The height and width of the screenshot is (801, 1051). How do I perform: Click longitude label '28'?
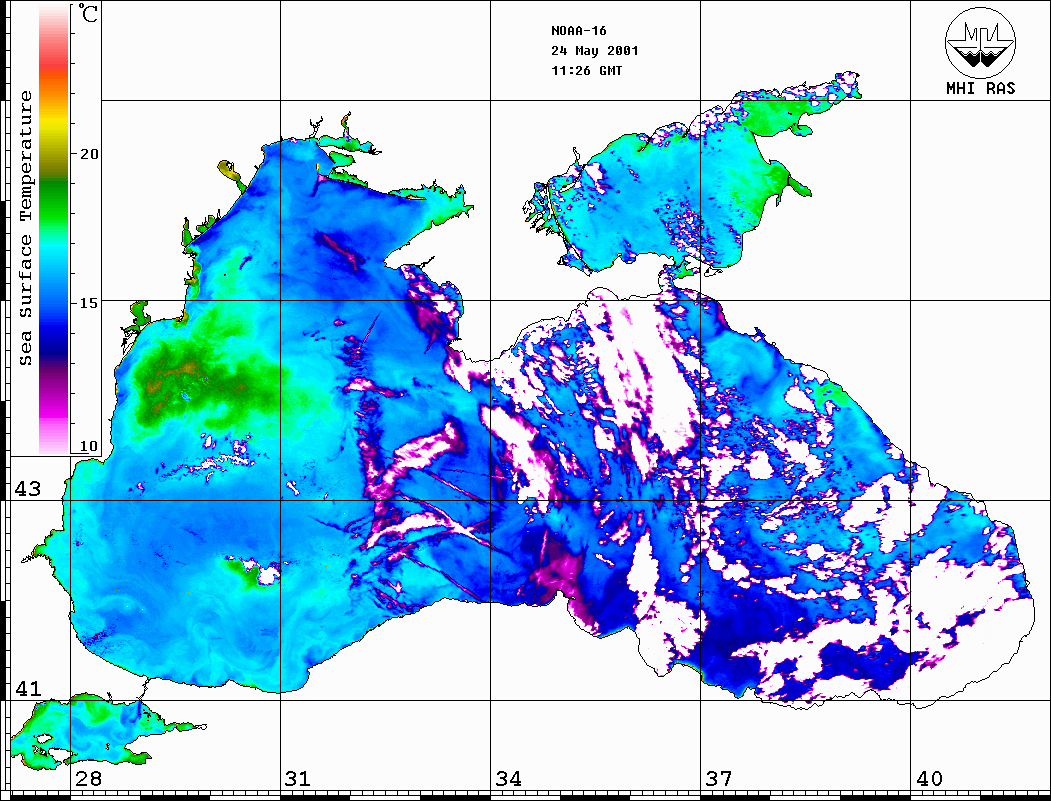88,778
